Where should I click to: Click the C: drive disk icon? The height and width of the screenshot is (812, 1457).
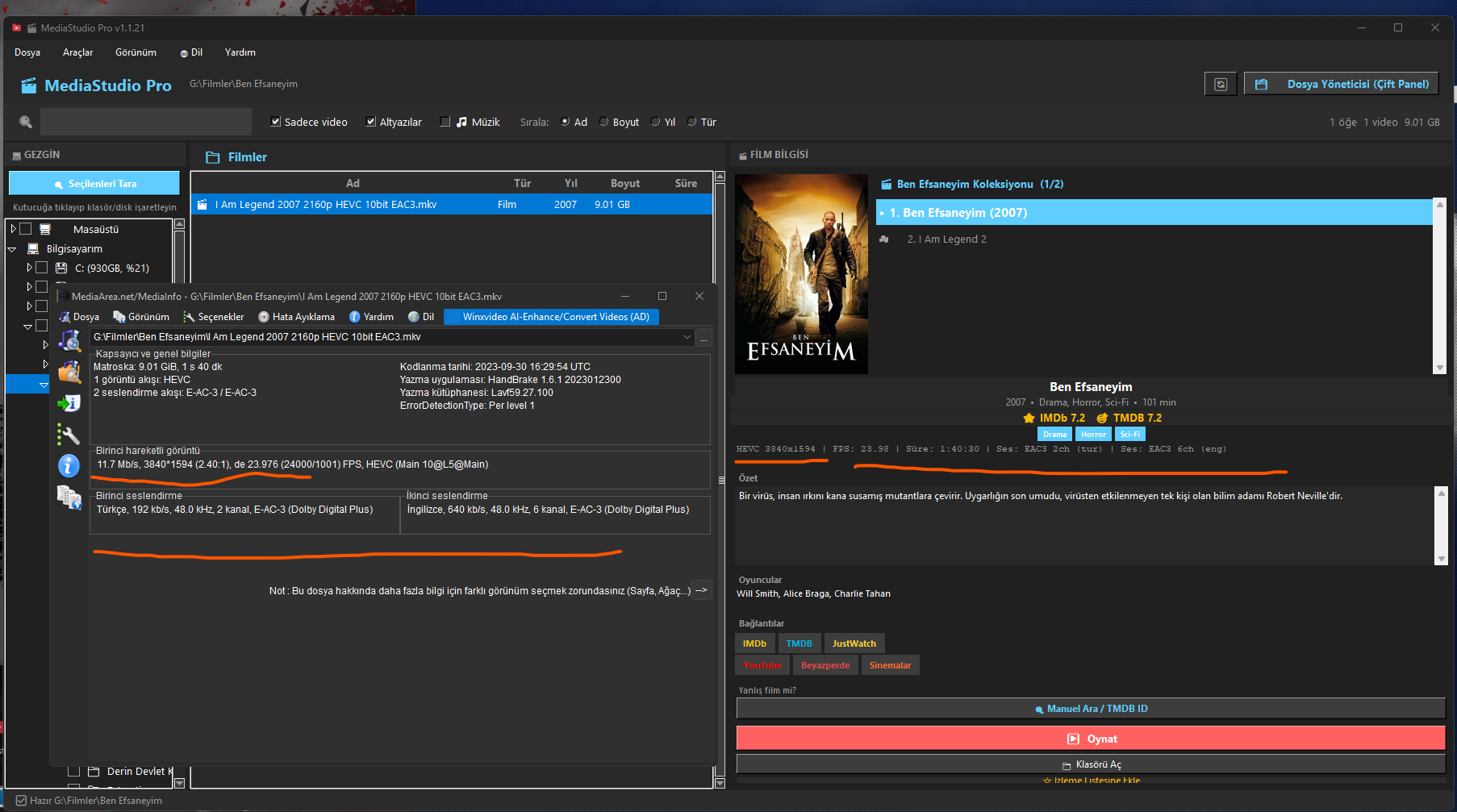(61, 269)
